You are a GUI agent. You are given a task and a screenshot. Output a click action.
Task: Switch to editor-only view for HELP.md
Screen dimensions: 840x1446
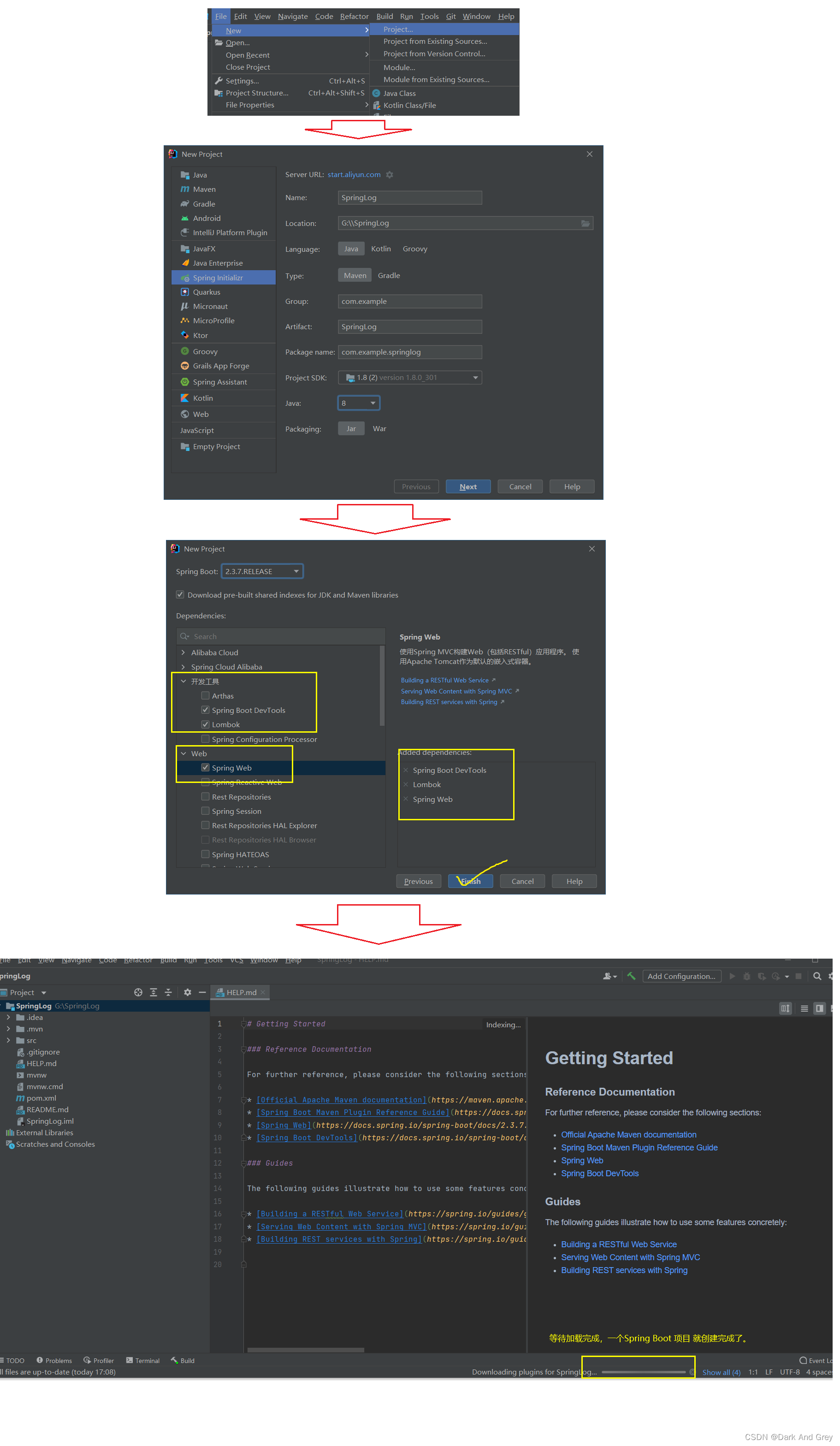tap(805, 1008)
